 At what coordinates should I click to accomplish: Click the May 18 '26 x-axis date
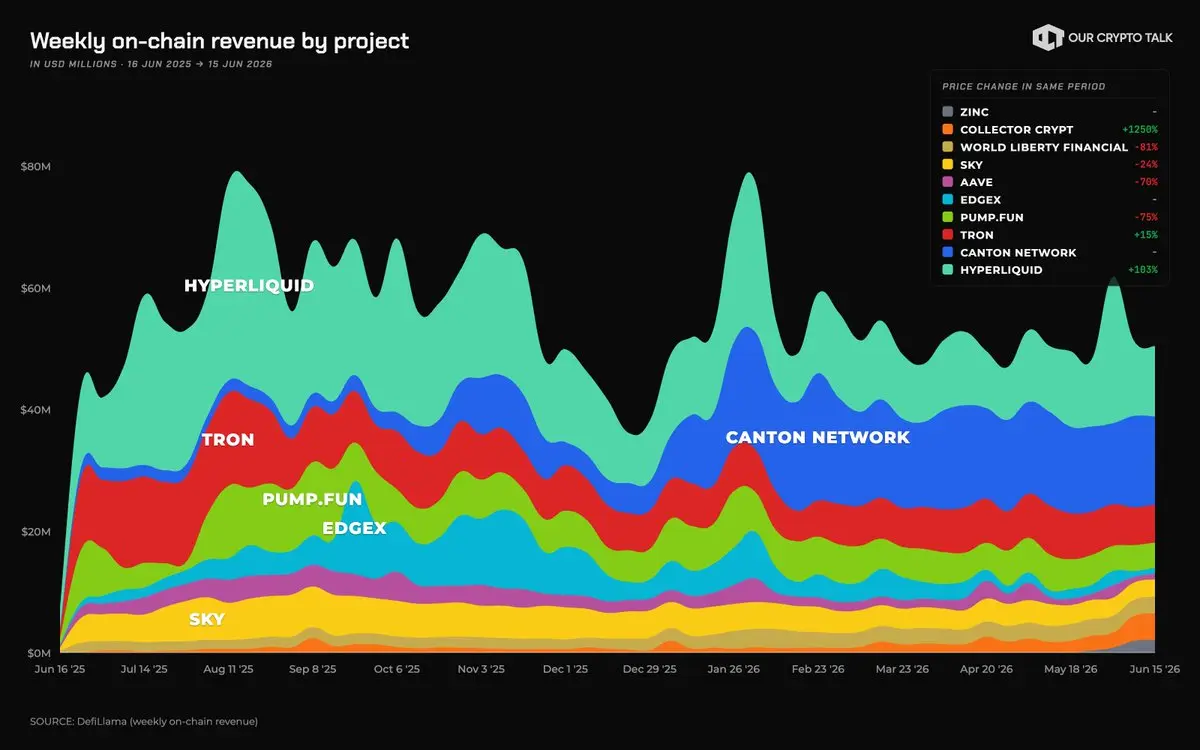tap(1070, 669)
